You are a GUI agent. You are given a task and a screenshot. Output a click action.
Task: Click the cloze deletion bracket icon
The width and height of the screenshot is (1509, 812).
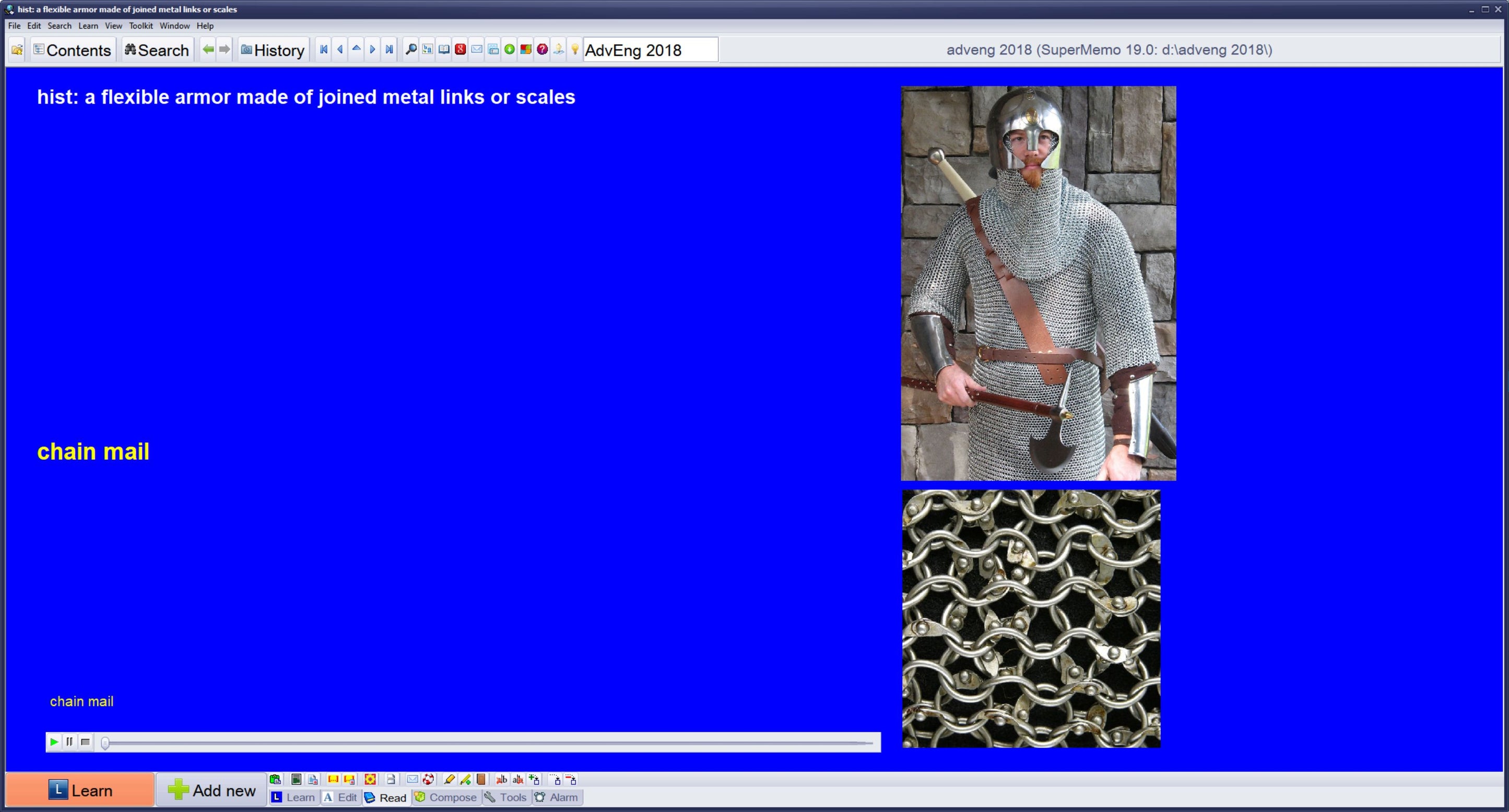[x=333, y=779]
